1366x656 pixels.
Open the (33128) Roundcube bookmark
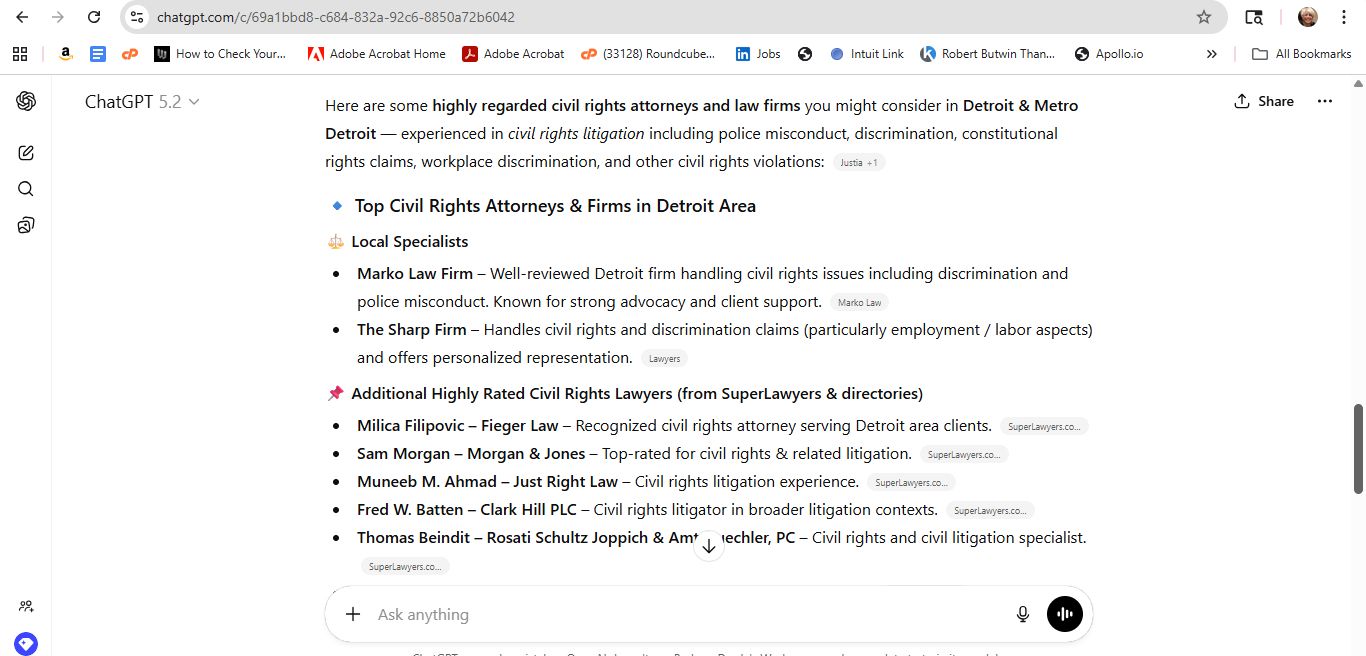coord(648,54)
